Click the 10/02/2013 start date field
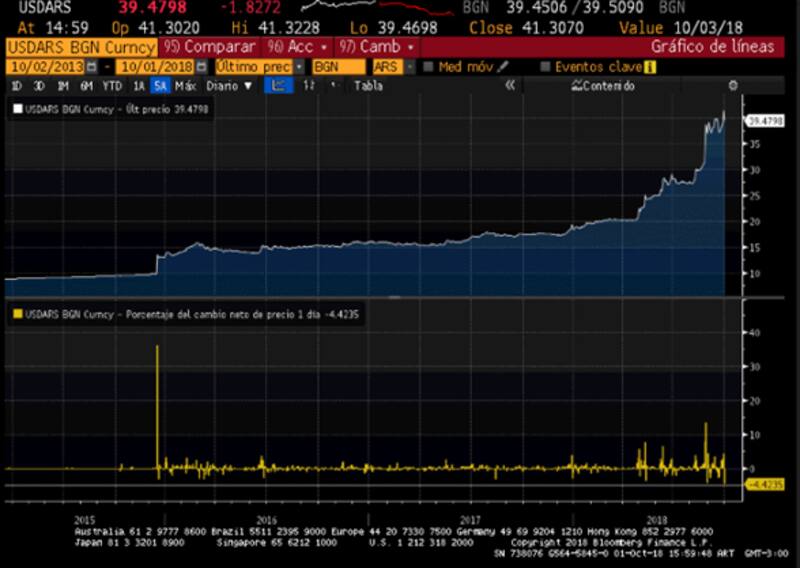 (x=46, y=67)
